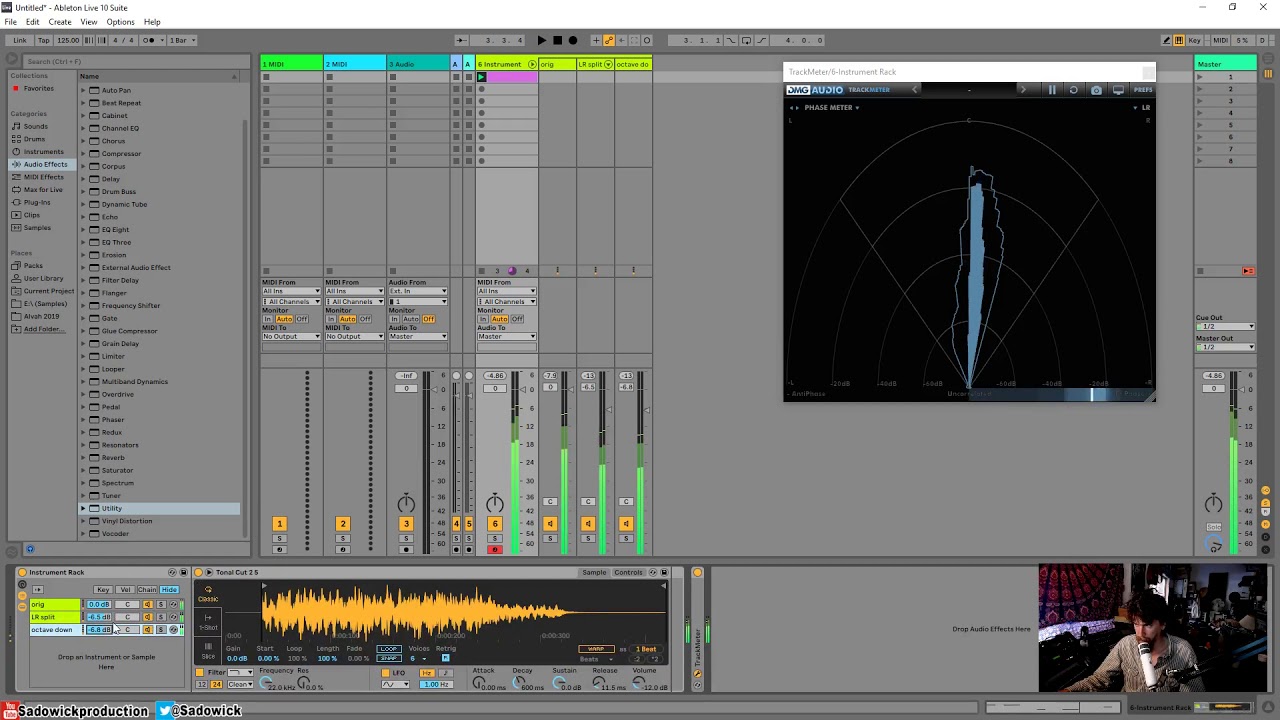Go to the previous TrackMeter preset arrow
The image size is (1280, 720).
tap(914, 90)
